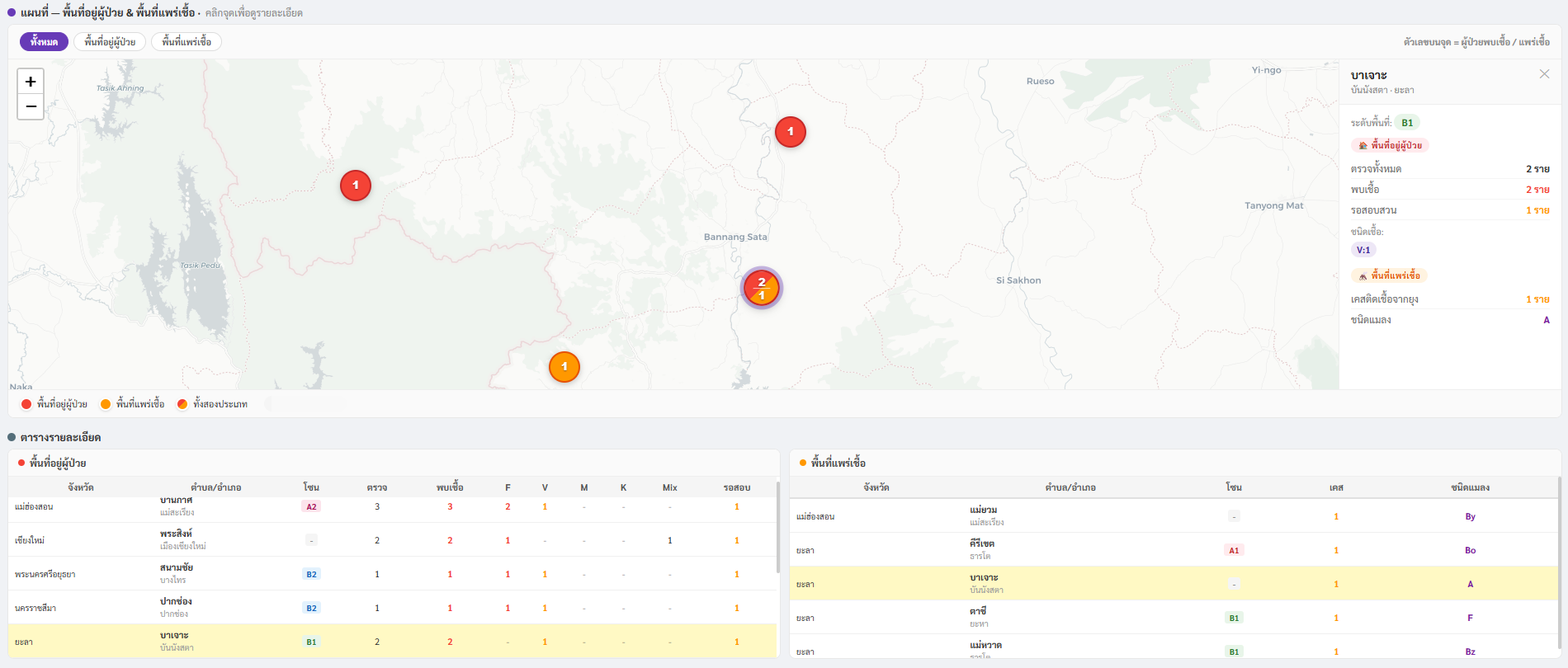Click the B1 zone badge in detail panel
Image resolution: width=1568 pixels, height=668 pixels.
[x=1407, y=123]
